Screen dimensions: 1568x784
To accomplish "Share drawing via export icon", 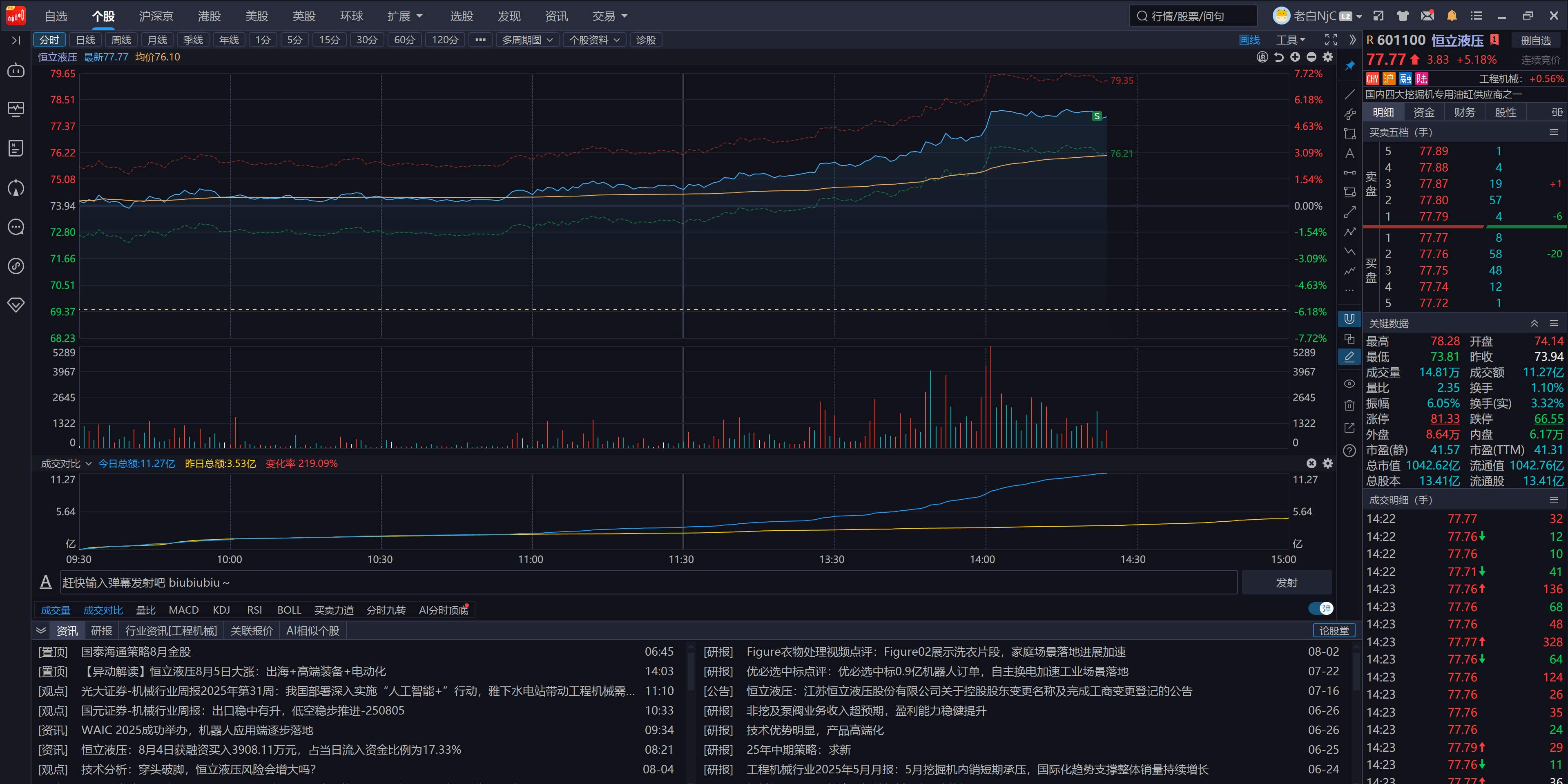I will [1349, 427].
